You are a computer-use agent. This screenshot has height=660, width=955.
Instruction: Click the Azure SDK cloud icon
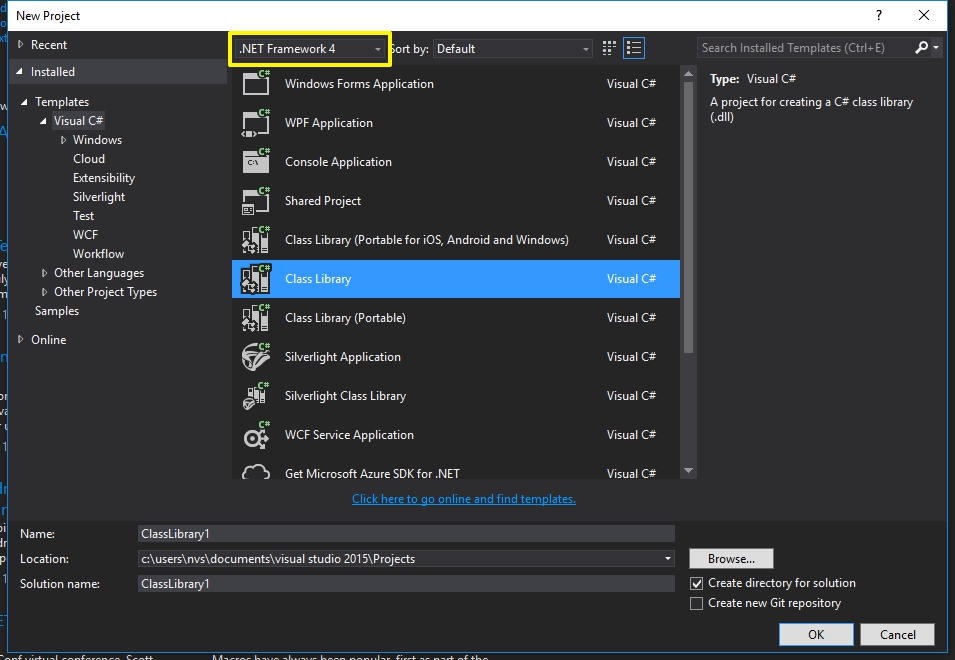(x=256, y=471)
